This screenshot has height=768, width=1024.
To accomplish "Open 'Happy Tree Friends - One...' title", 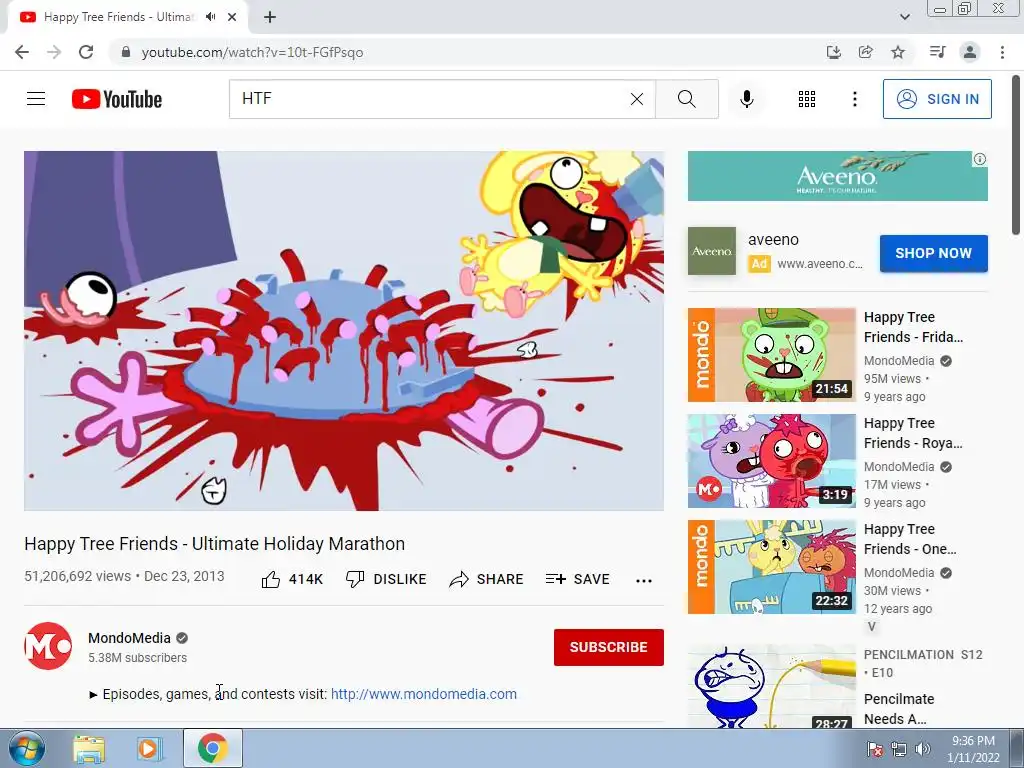I will click(x=910, y=539).
